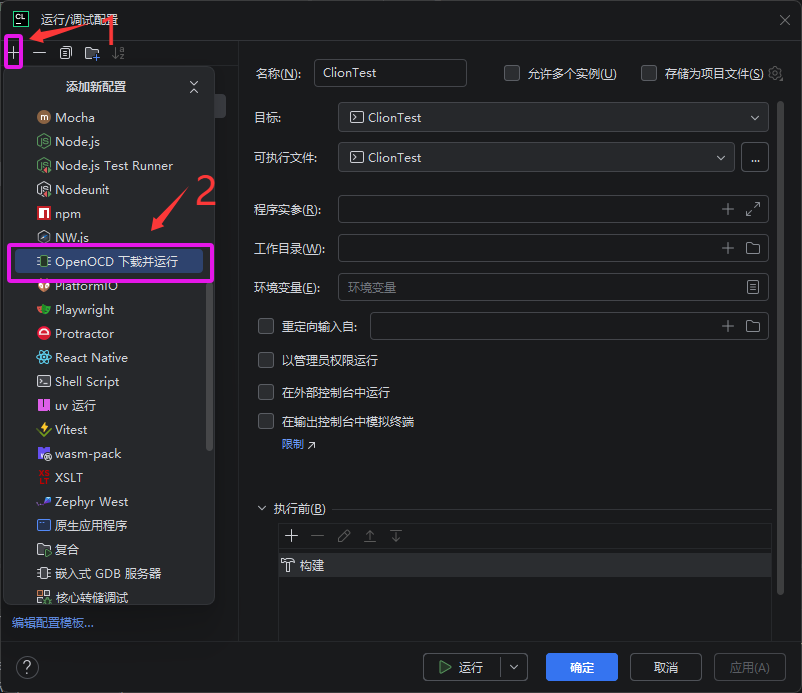
Task: Click the add new configuration plus icon
Action: [14, 52]
